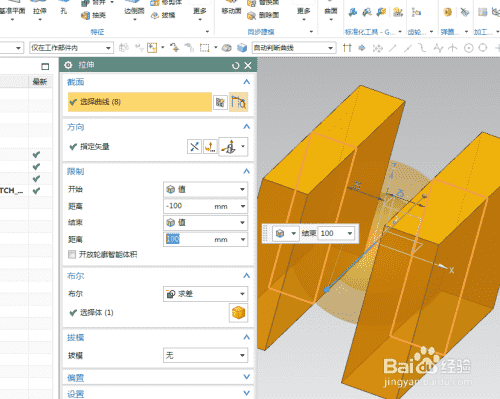The image size is (500, 399).
Task: Expand the 偏置 section
Action: click(246, 377)
